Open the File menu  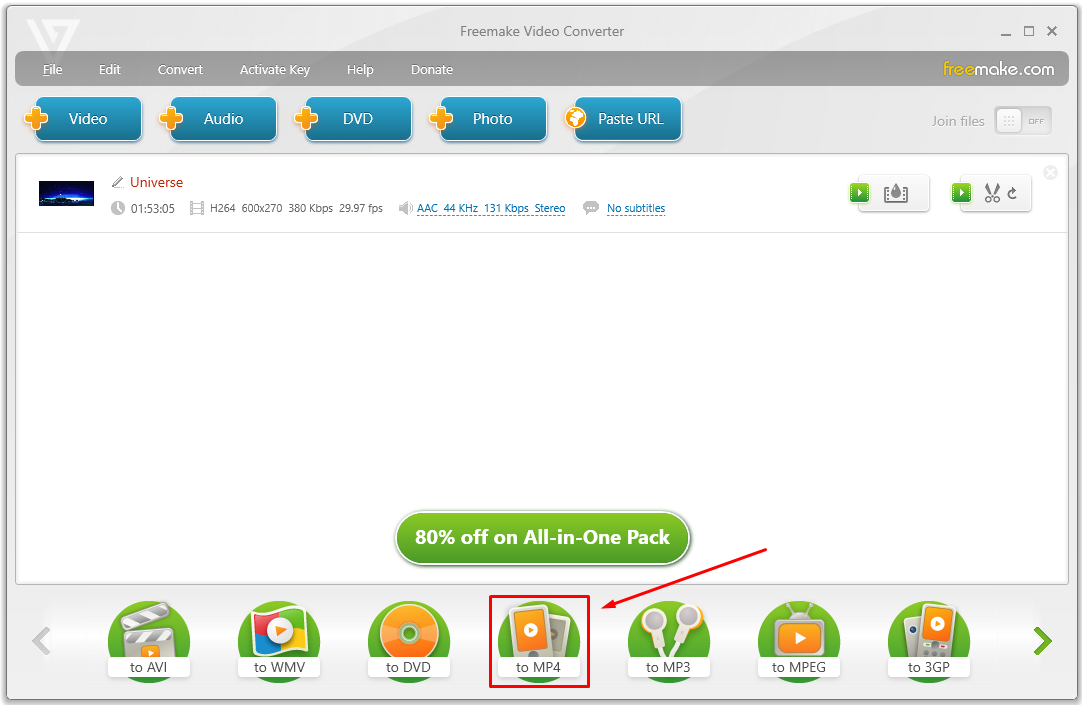(x=52, y=70)
